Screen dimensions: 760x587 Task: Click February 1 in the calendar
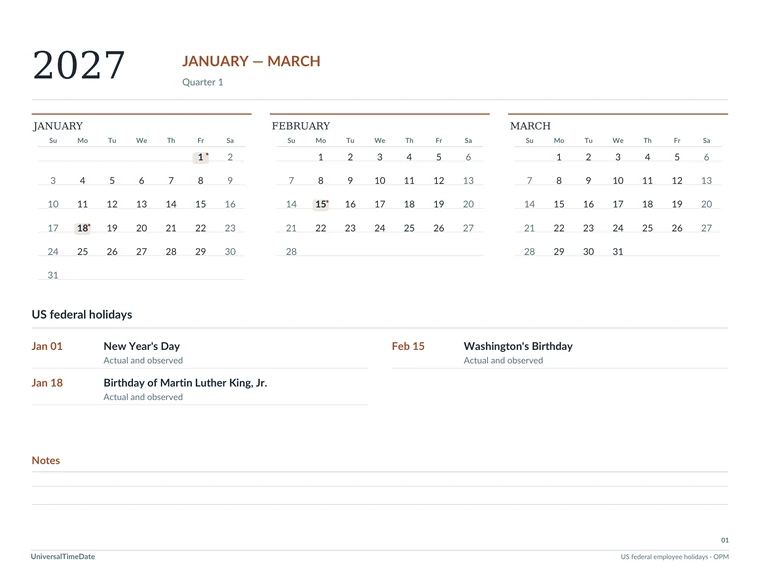(x=321, y=157)
